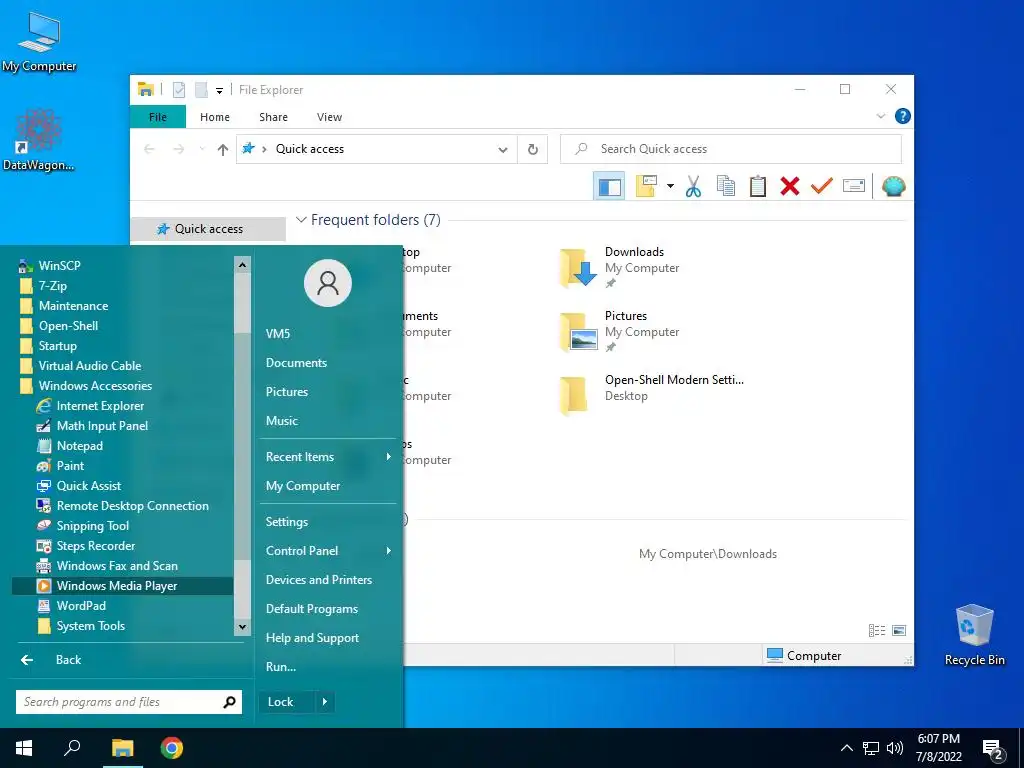Click the Lock button
Image resolution: width=1024 pixels, height=768 pixels.
click(x=287, y=702)
